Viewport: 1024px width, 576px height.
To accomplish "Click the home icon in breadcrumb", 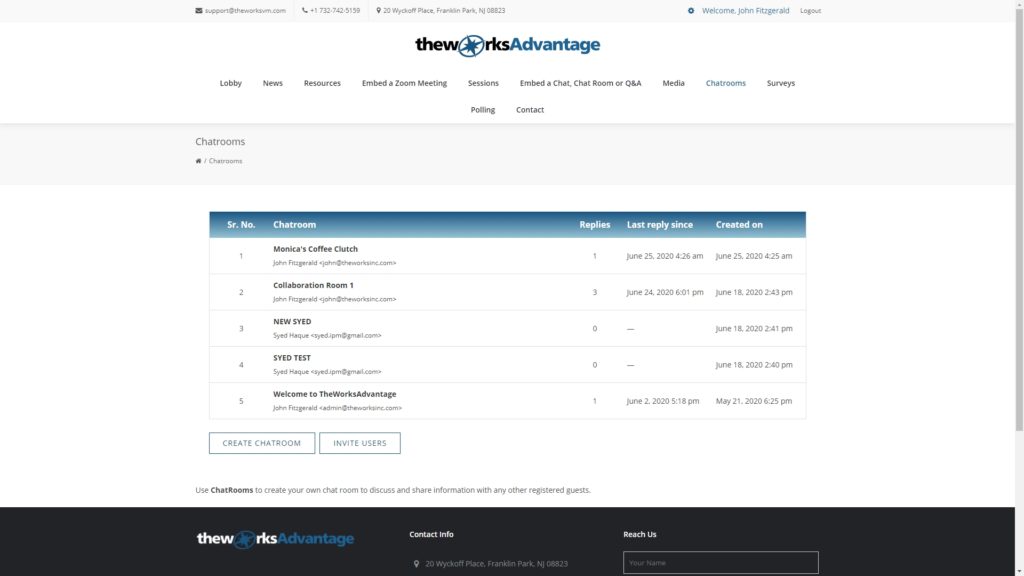I will (x=199, y=161).
